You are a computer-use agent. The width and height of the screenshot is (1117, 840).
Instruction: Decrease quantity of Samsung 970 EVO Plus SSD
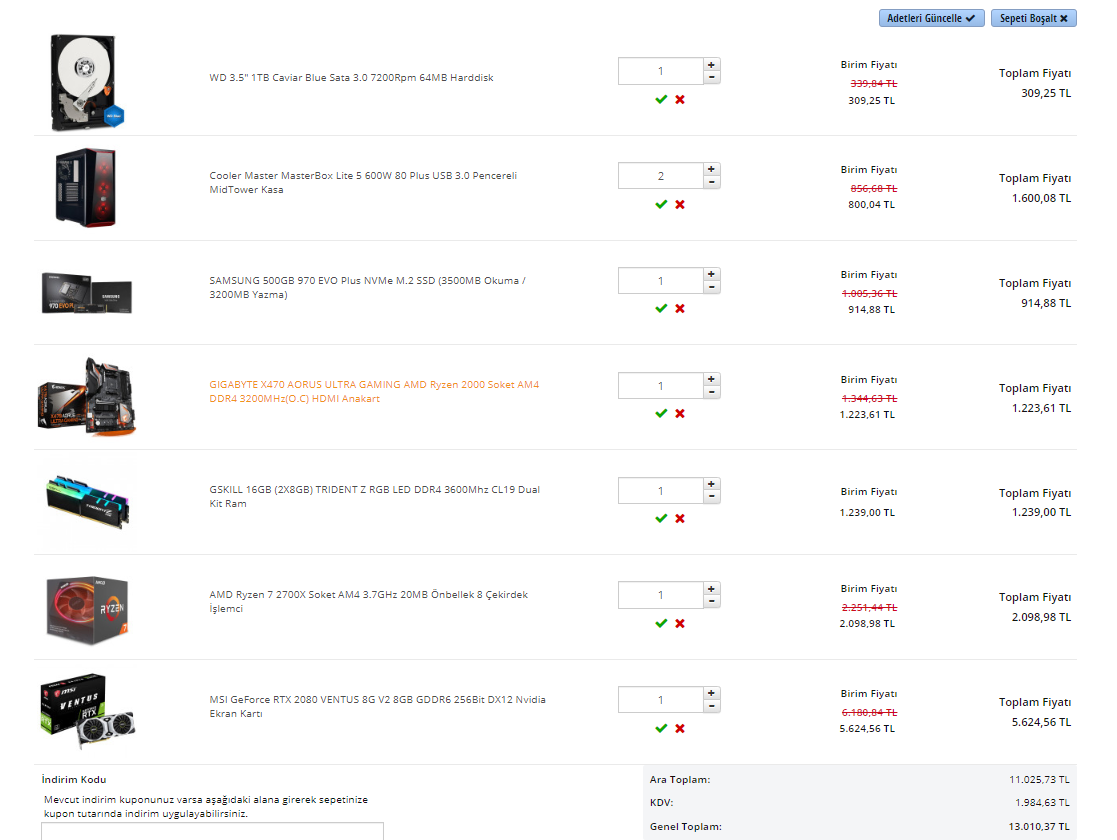[x=711, y=286]
